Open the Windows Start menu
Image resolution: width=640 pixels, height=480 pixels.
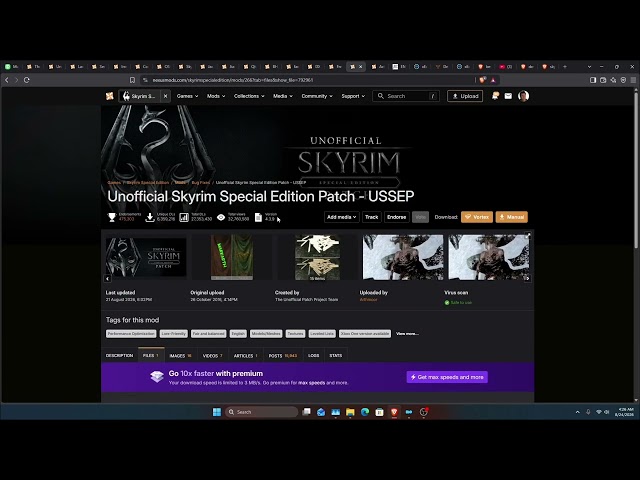coord(217,412)
